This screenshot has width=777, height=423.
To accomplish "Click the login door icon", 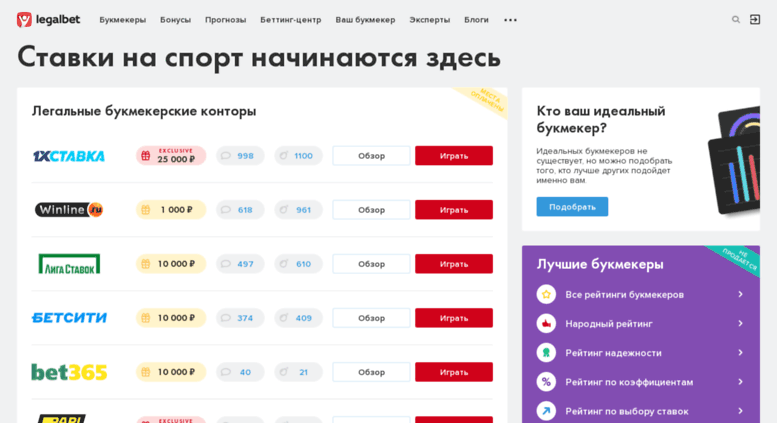I will click(755, 20).
